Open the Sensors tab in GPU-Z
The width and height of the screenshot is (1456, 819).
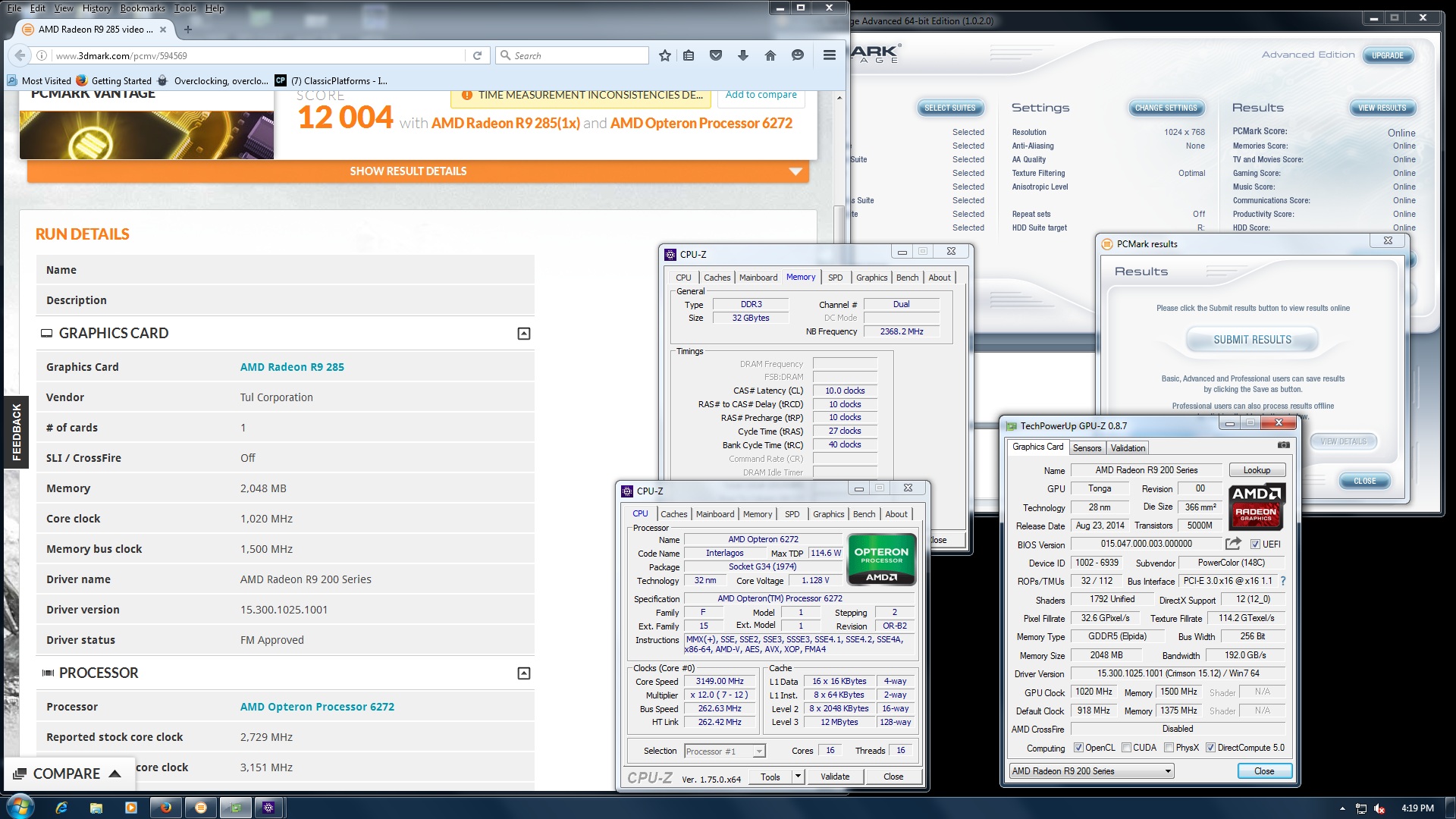(1087, 448)
